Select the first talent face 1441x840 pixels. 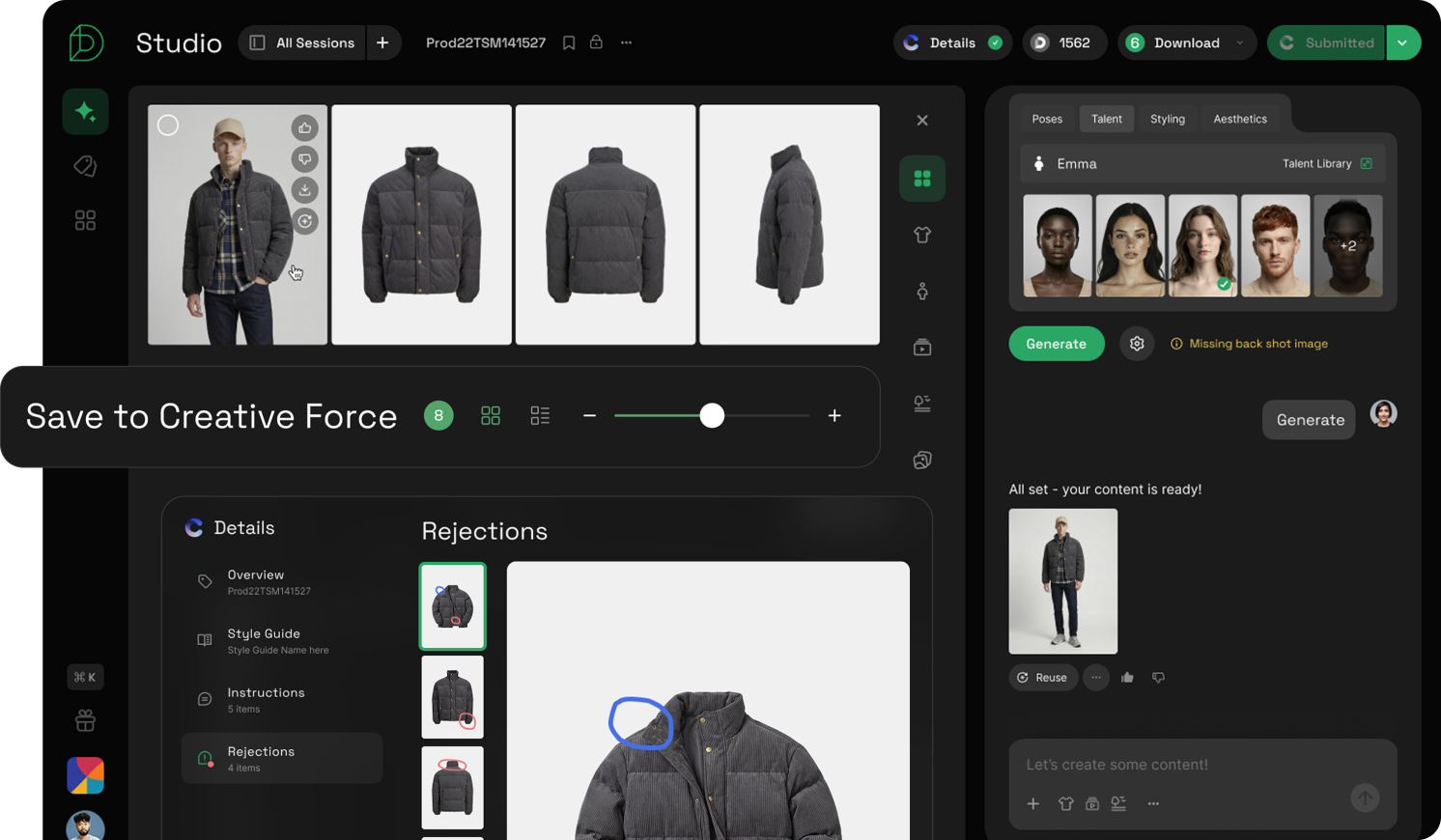click(1058, 245)
